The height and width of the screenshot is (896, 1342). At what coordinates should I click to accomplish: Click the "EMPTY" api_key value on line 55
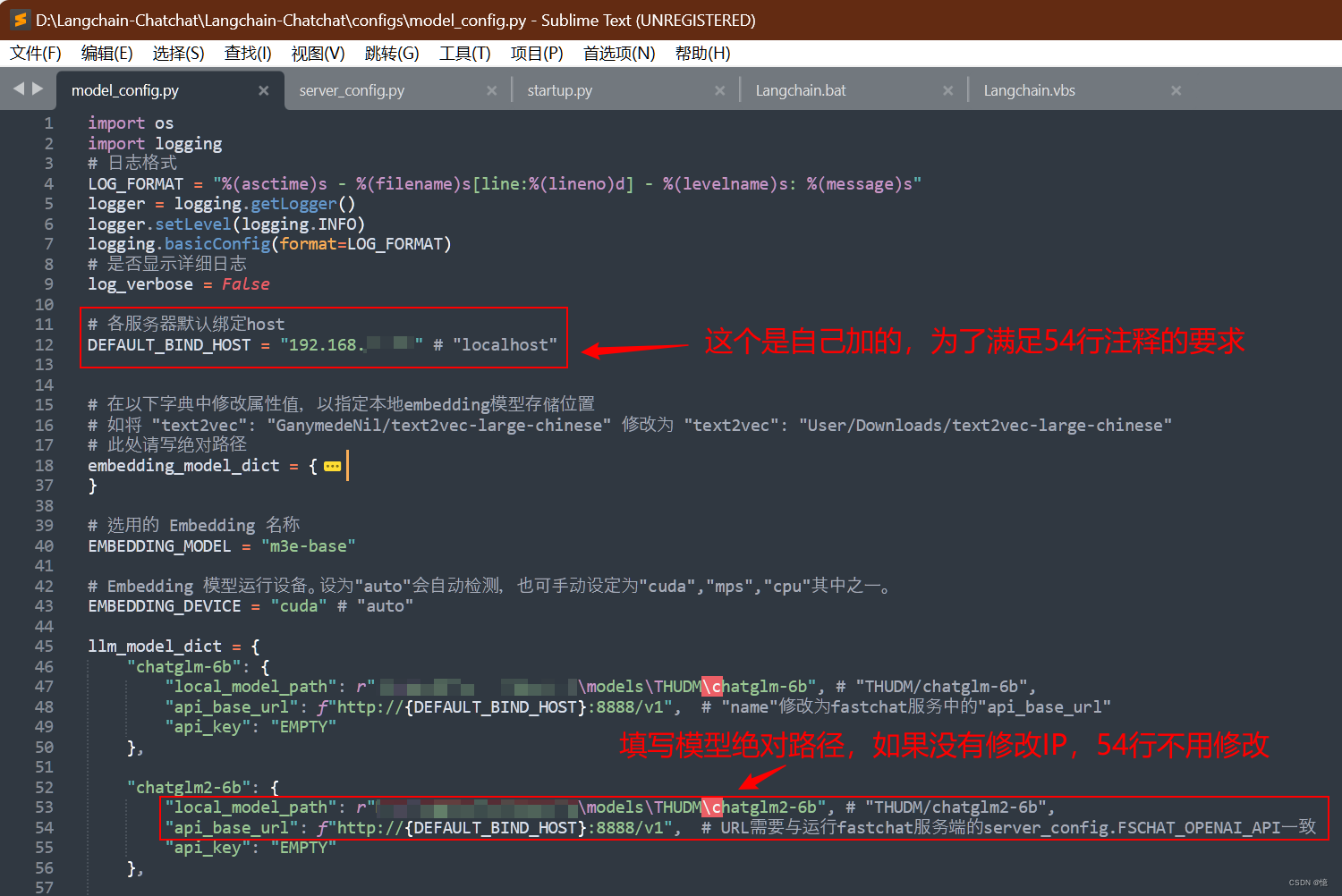(303, 848)
